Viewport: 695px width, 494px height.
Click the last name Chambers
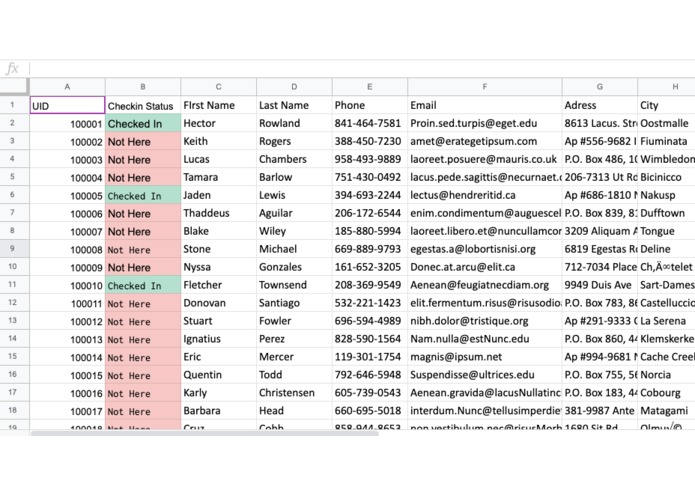(x=283, y=159)
